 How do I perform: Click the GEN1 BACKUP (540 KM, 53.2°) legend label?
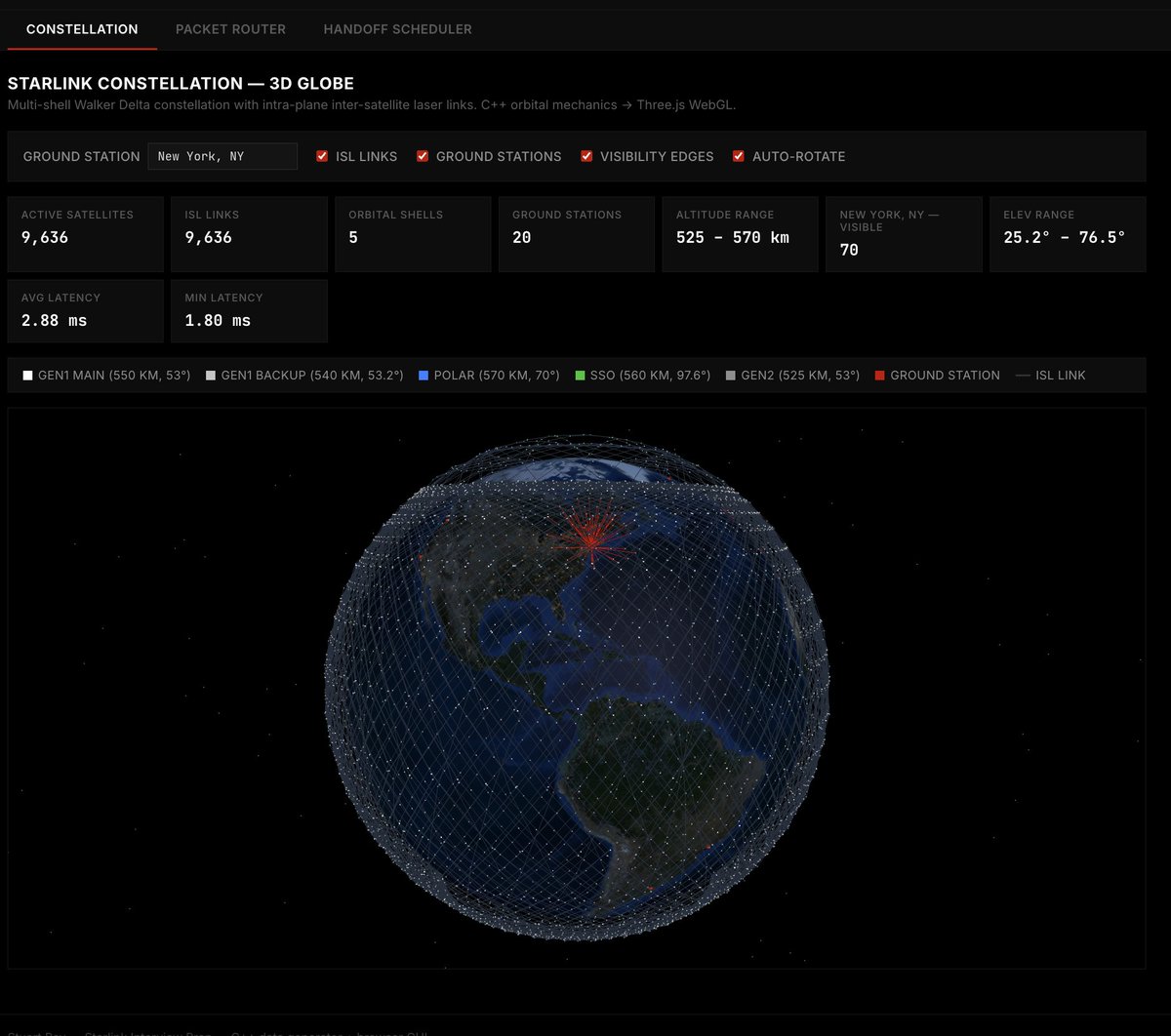coord(312,375)
